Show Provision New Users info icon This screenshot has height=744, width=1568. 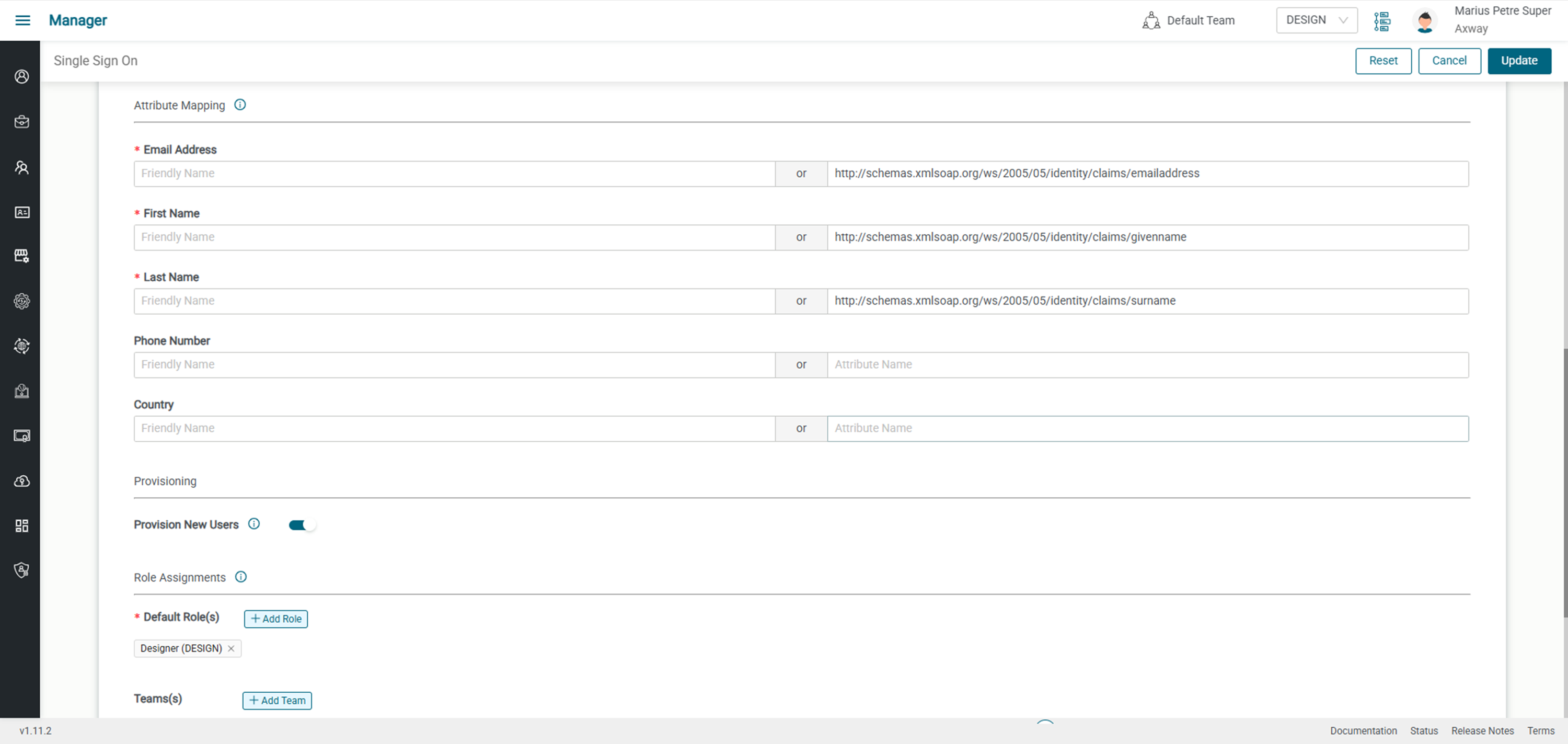click(254, 523)
